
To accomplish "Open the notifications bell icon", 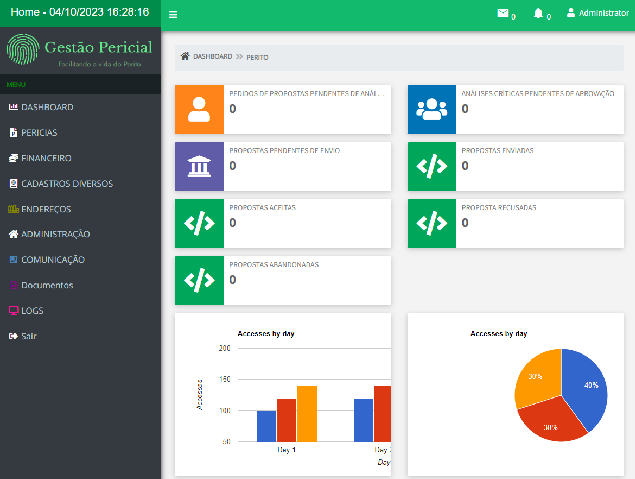I will tap(539, 14).
